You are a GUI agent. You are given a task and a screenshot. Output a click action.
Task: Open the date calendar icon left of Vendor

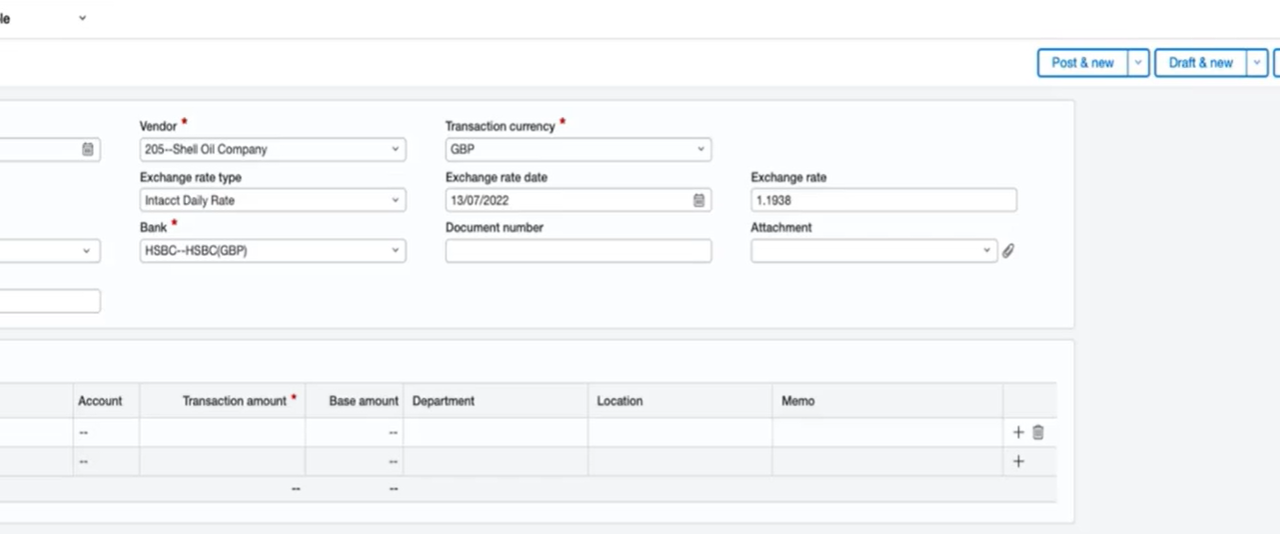pos(88,149)
